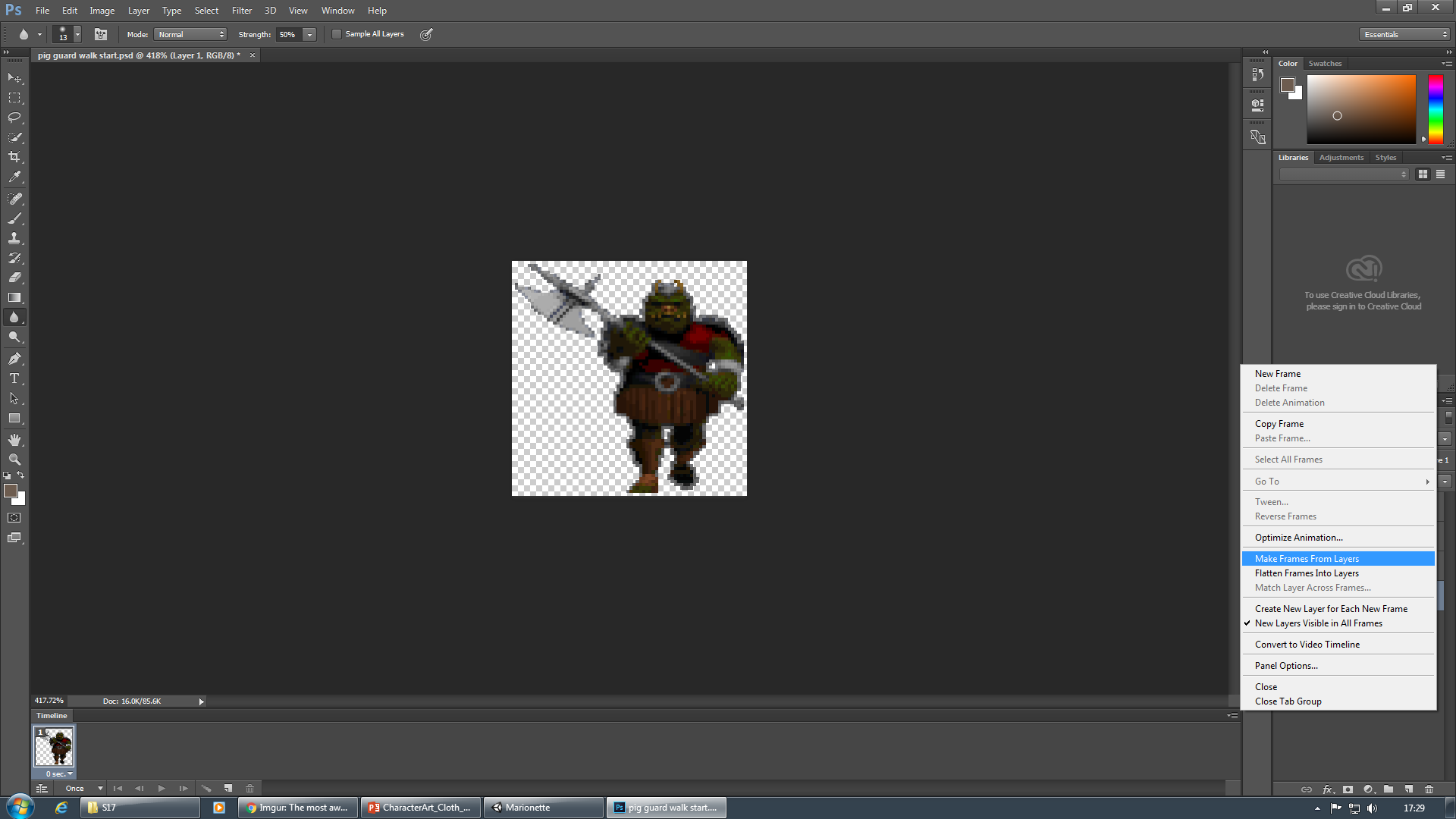
Task: Select the Brush tool
Action: tap(14, 218)
